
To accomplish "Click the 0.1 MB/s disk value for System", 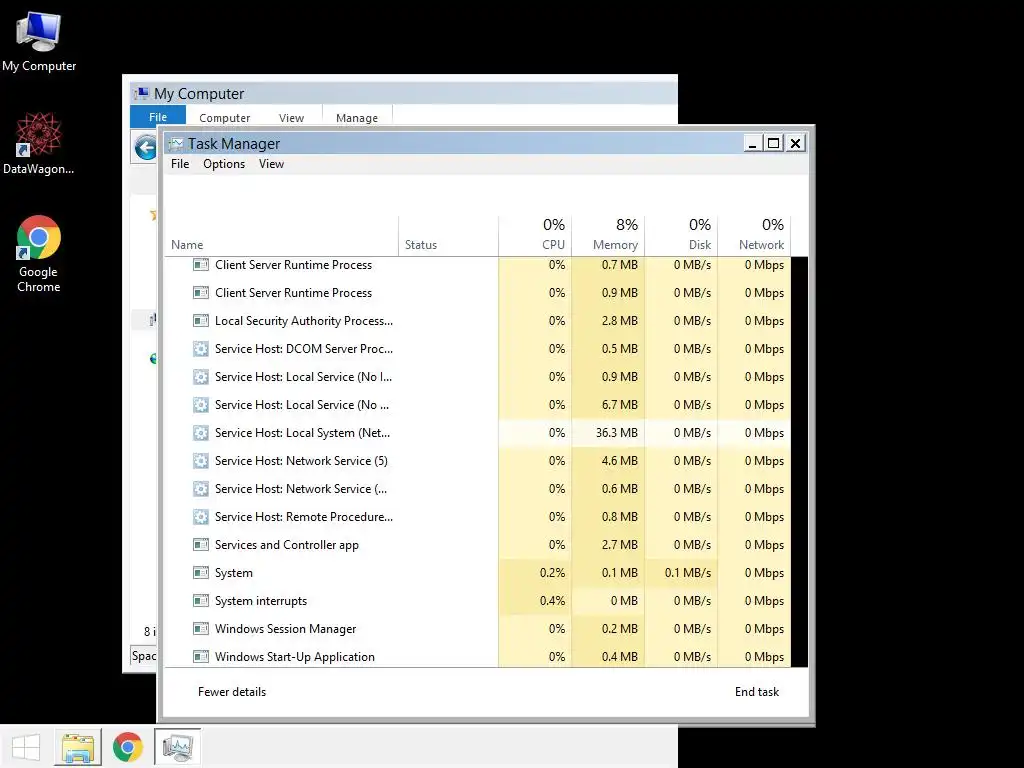I will point(688,573).
